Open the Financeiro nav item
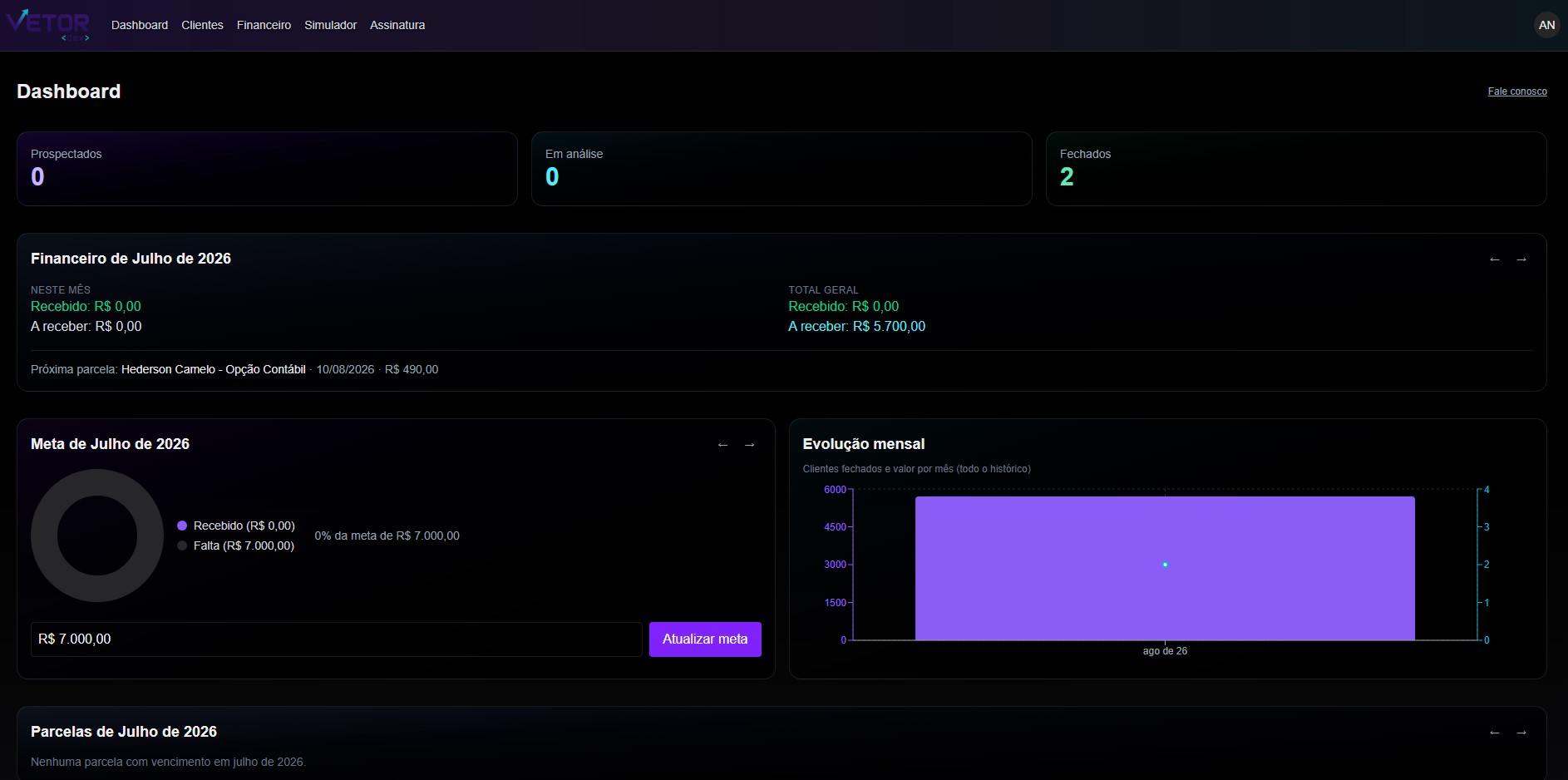The width and height of the screenshot is (1568, 780). click(x=264, y=25)
